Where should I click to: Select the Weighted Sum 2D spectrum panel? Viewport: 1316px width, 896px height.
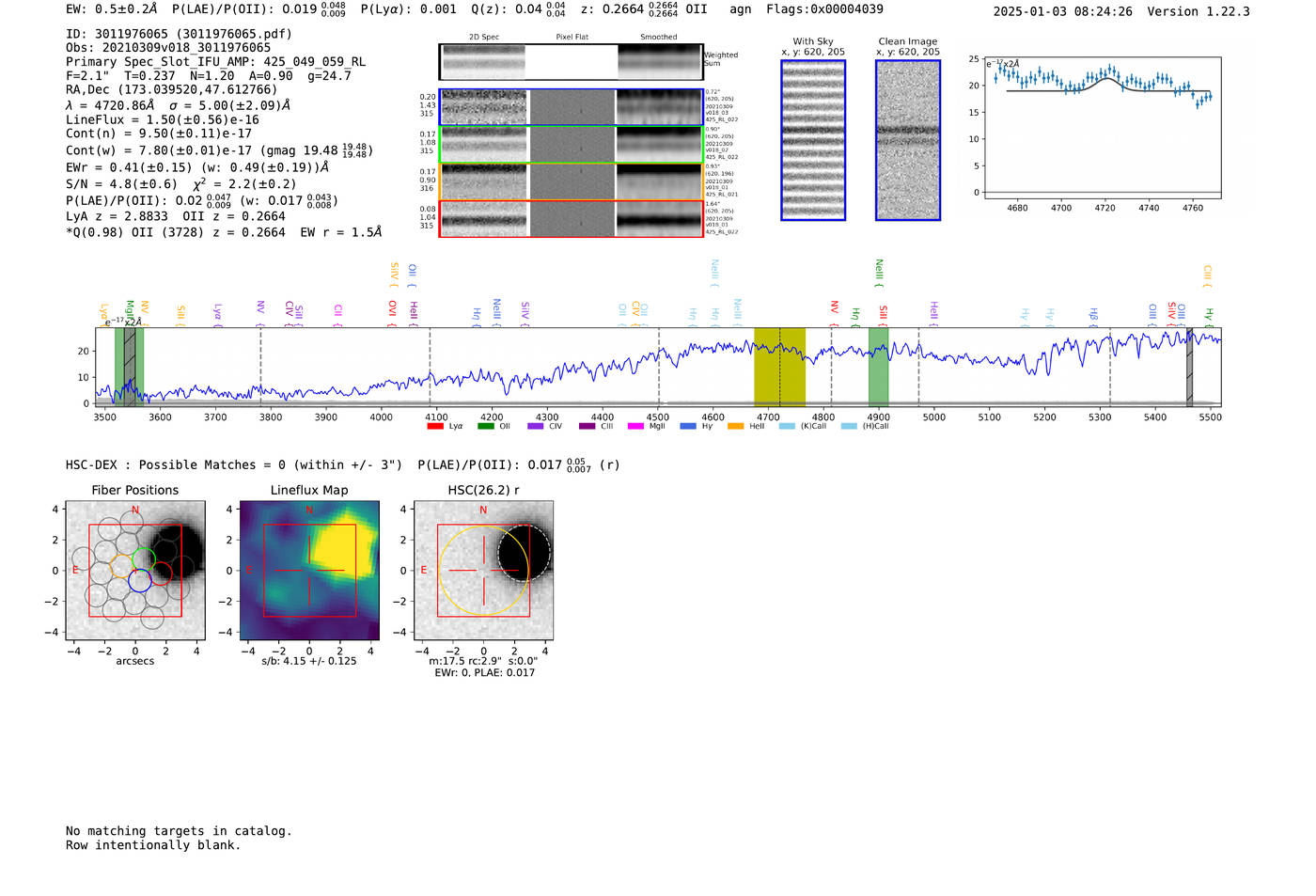click(x=571, y=62)
